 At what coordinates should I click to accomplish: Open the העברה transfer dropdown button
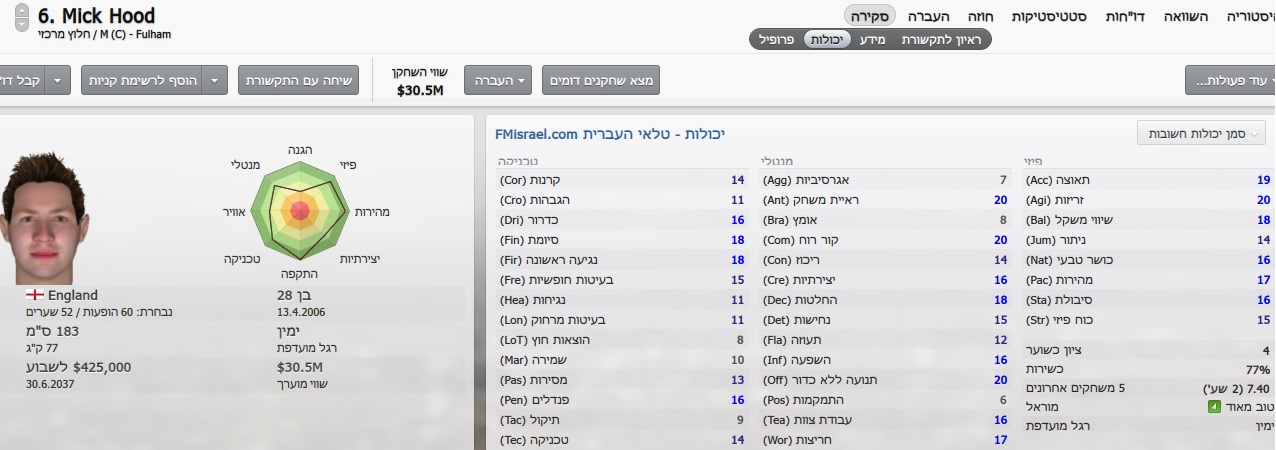[x=498, y=80]
